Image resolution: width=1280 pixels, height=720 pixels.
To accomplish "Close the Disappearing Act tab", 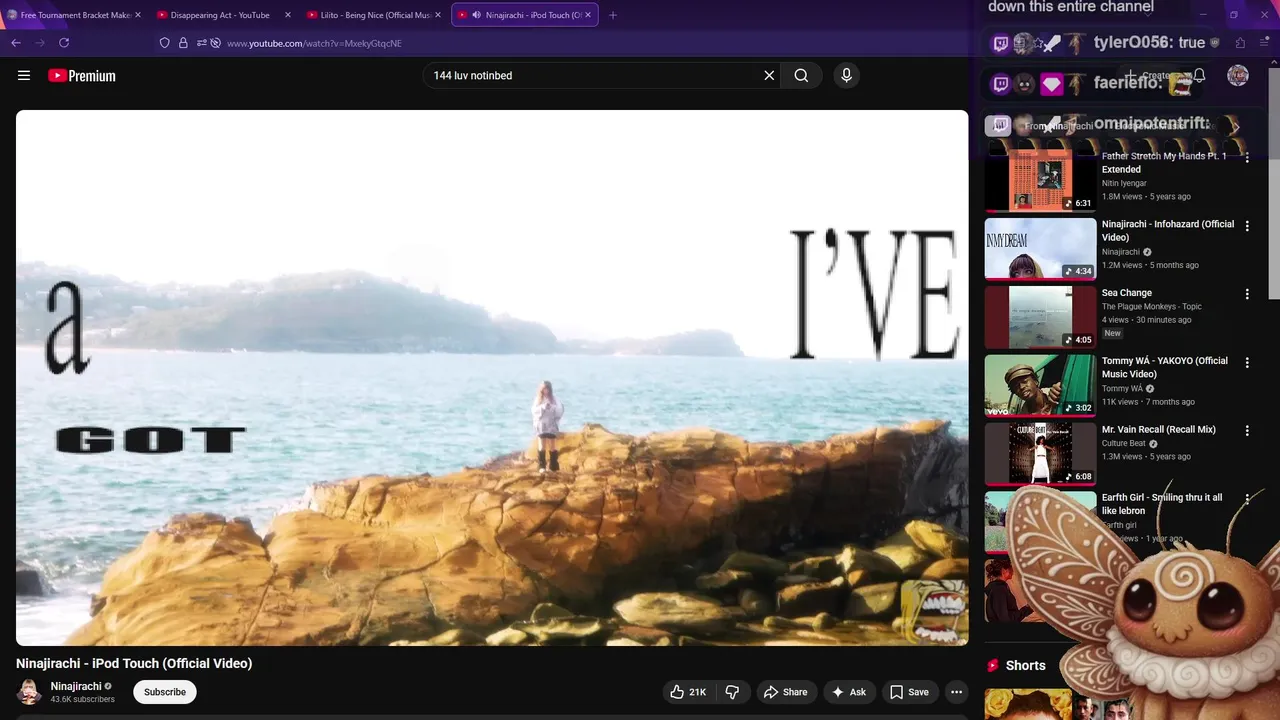I will coord(288,15).
